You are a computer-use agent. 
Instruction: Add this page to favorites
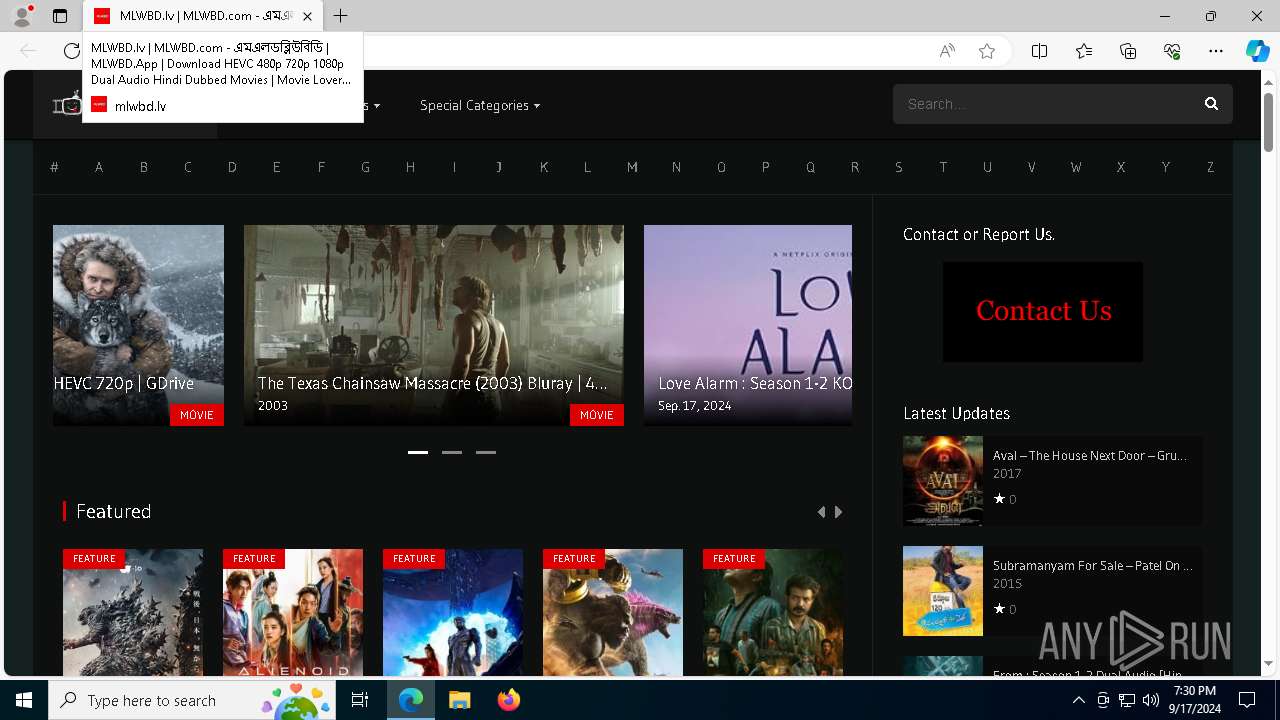click(x=987, y=51)
